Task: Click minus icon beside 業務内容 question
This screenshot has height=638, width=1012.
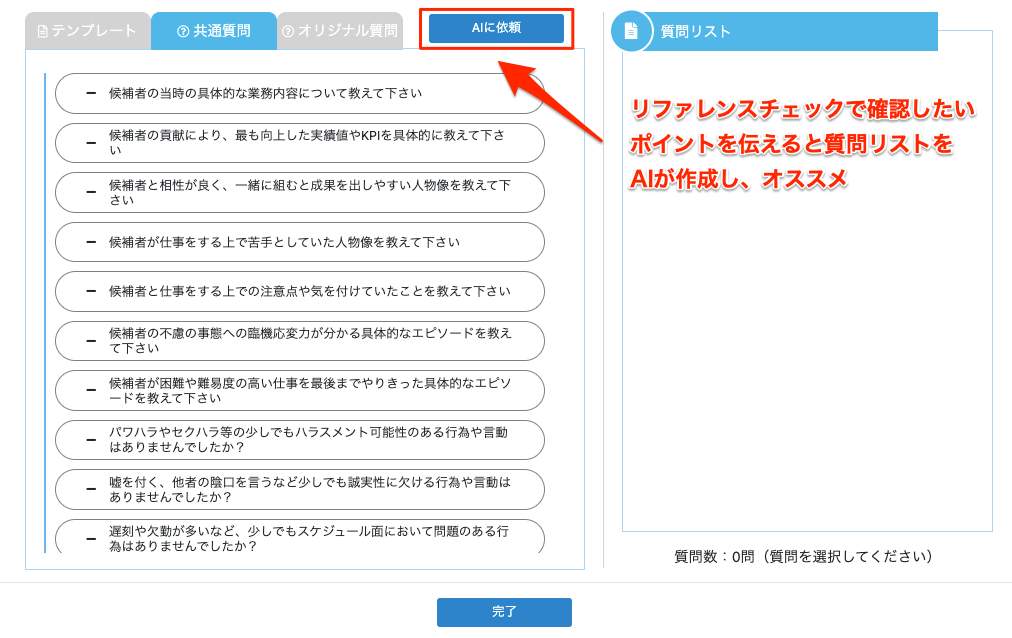Action: (91, 94)
